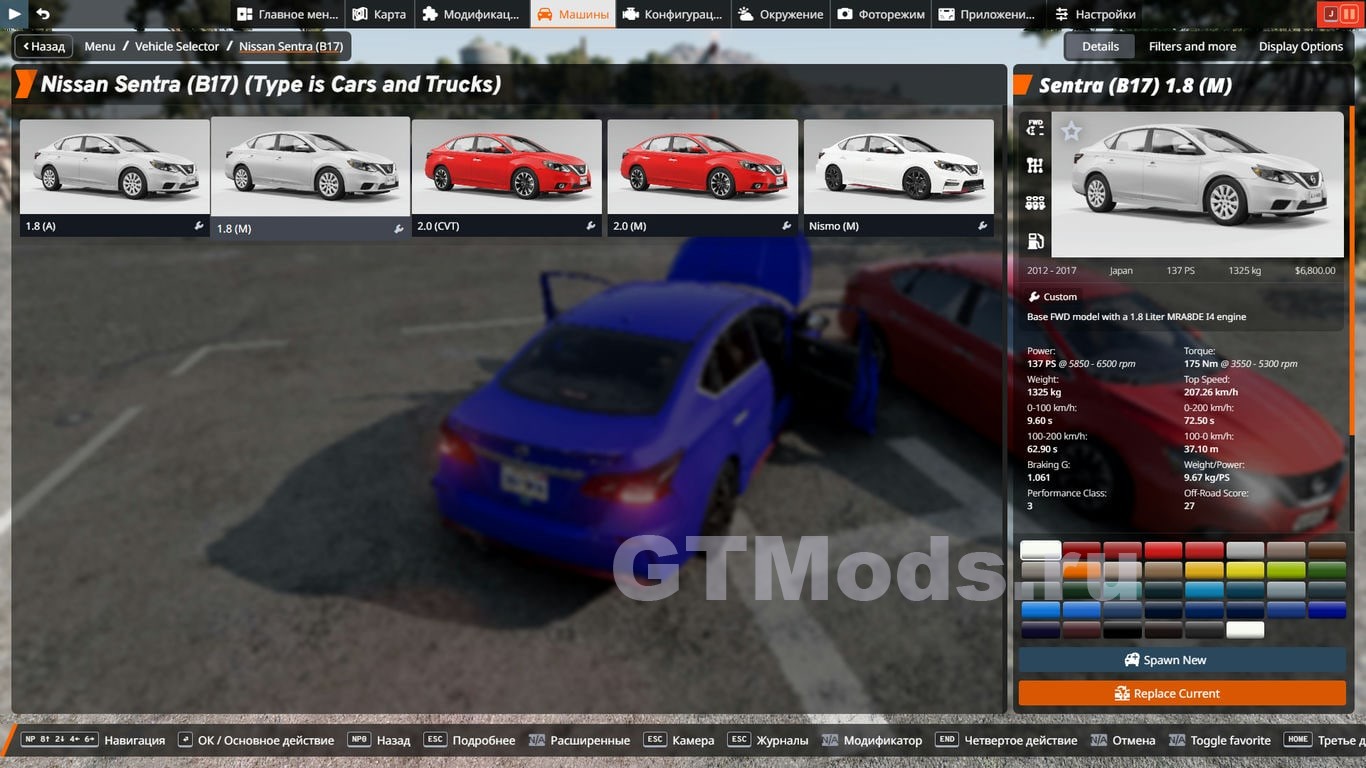Image resolution: width=1366 pixels, height=768 pixels.
Task: Expand Display Options panel
Action: point(1300,46)
